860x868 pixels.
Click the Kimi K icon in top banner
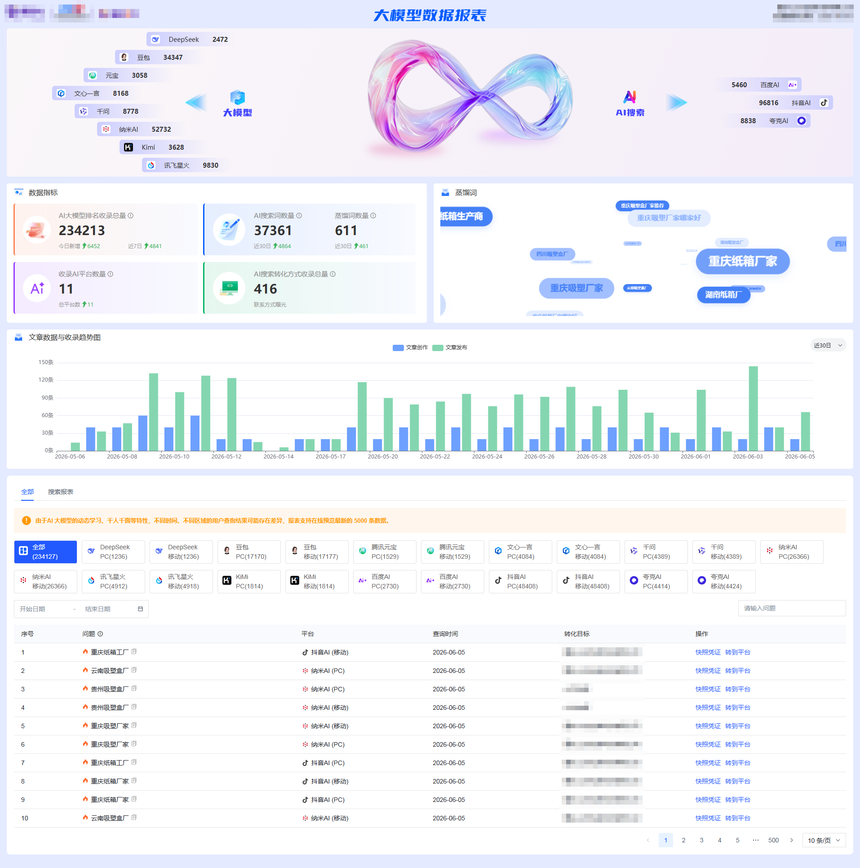(128, 147)
